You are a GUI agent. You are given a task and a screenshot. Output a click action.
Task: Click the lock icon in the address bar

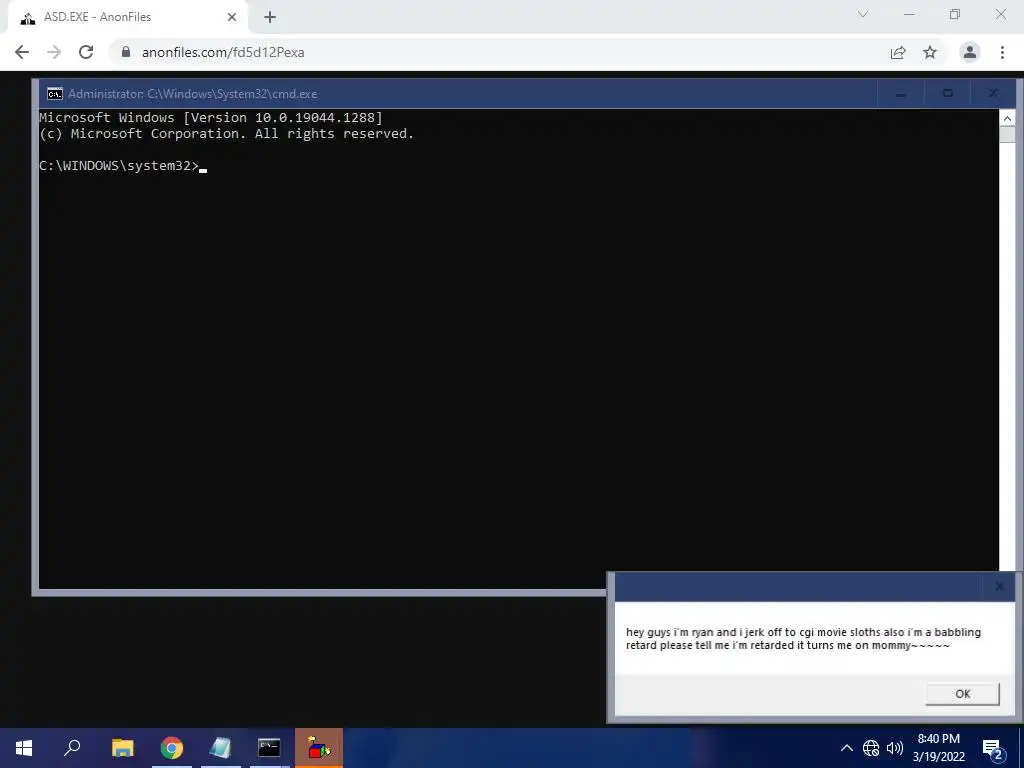tap(125, 52)
